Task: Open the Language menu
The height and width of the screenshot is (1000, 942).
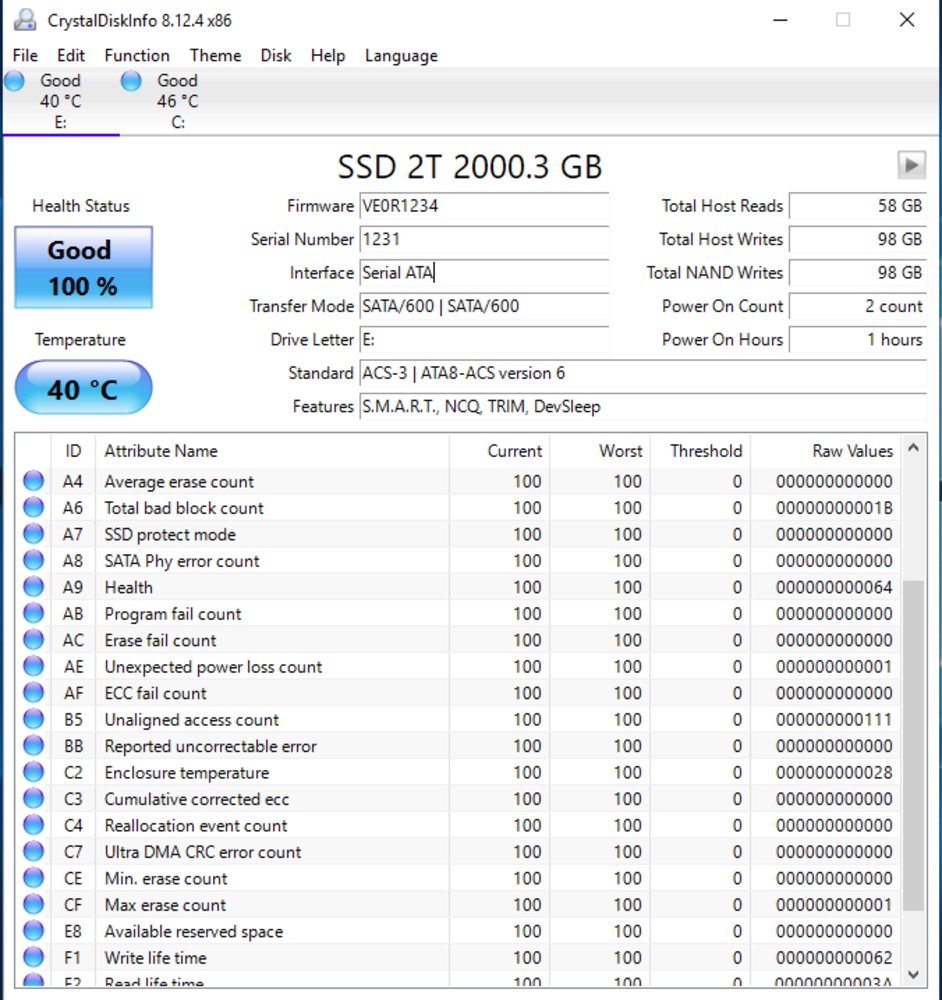Action: coord(401,55)
